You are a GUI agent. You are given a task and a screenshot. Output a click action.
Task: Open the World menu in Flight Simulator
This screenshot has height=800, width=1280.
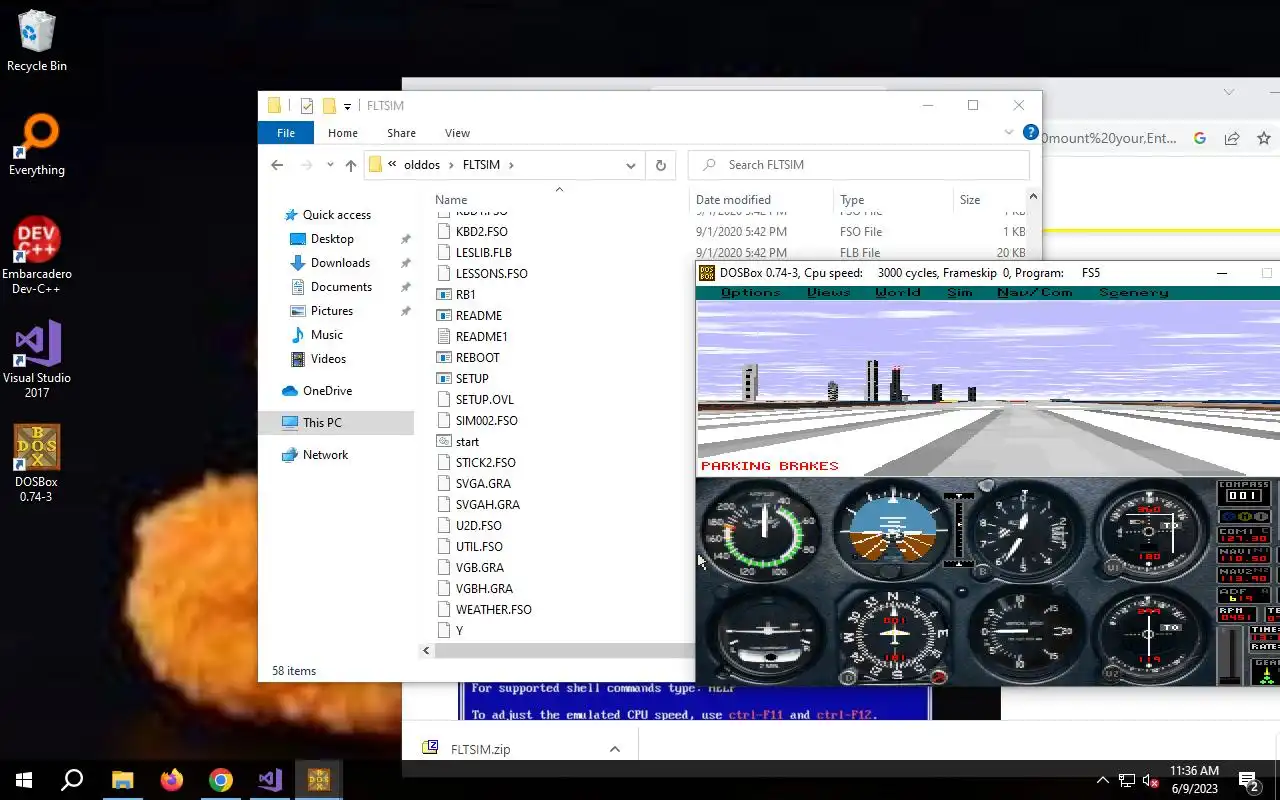tap(897, 292)
